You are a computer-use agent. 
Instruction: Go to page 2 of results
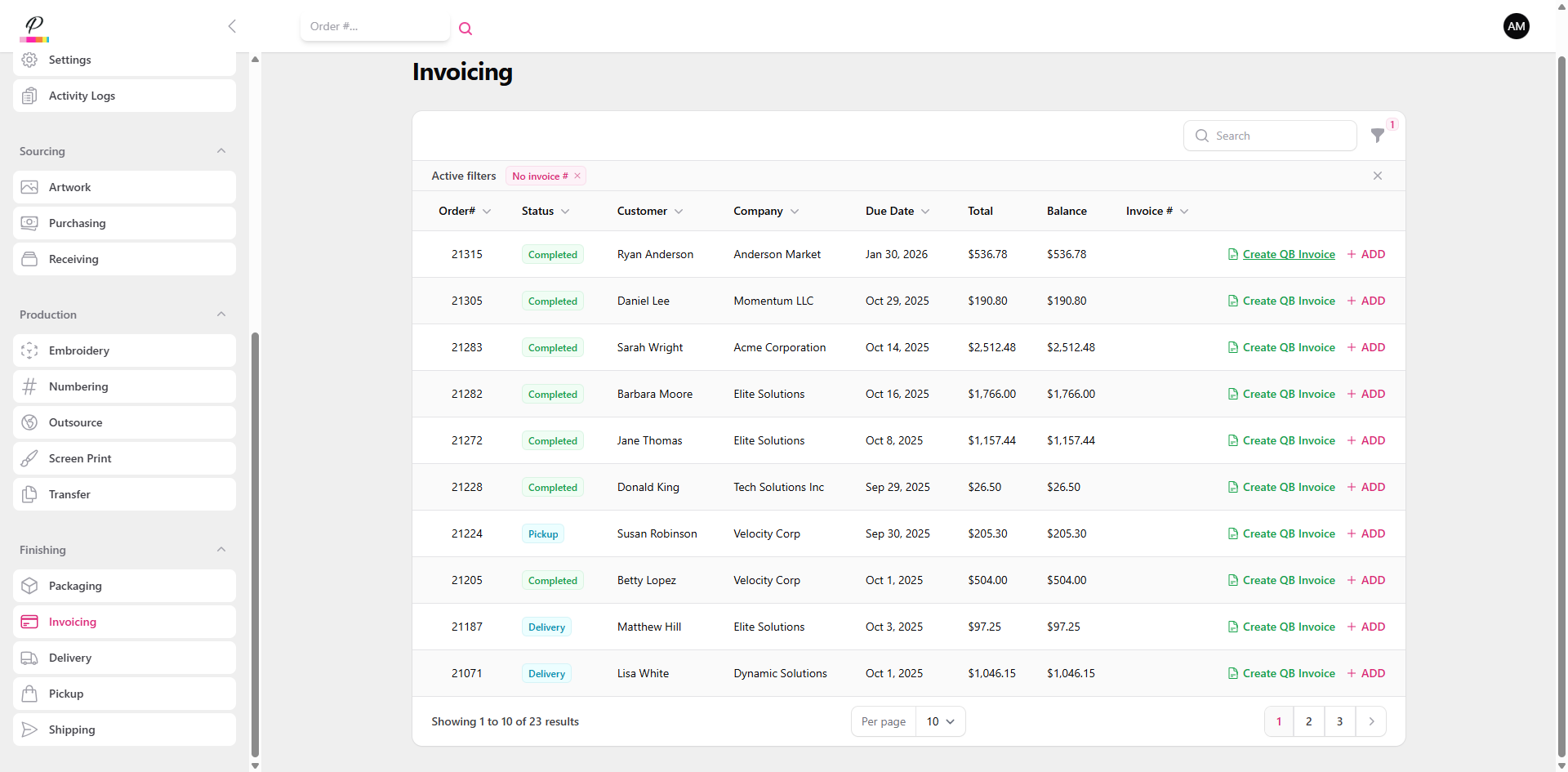click(1308, 721)
